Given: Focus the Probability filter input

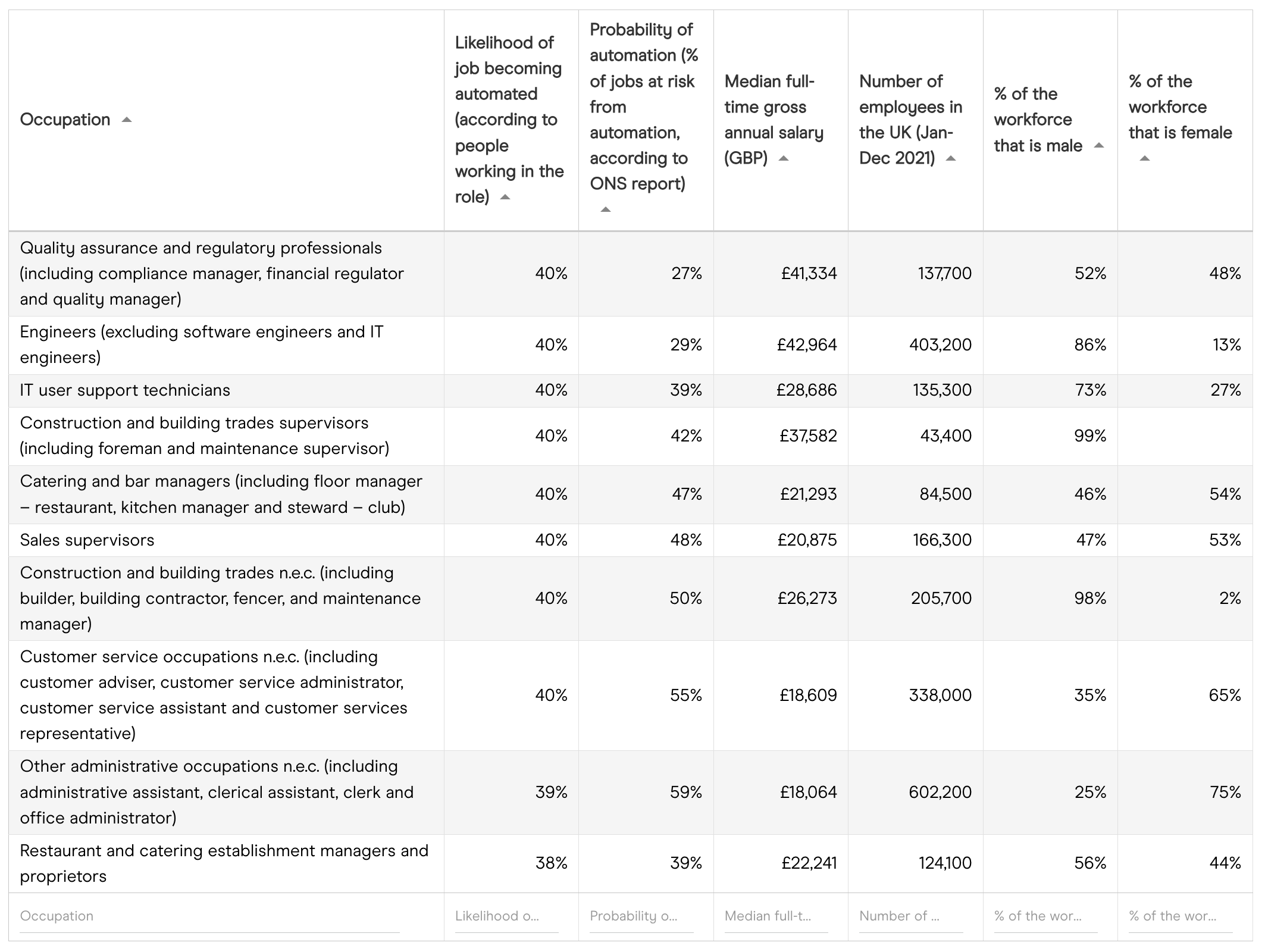Looking at the screenshot, I should tap(641, 917).
